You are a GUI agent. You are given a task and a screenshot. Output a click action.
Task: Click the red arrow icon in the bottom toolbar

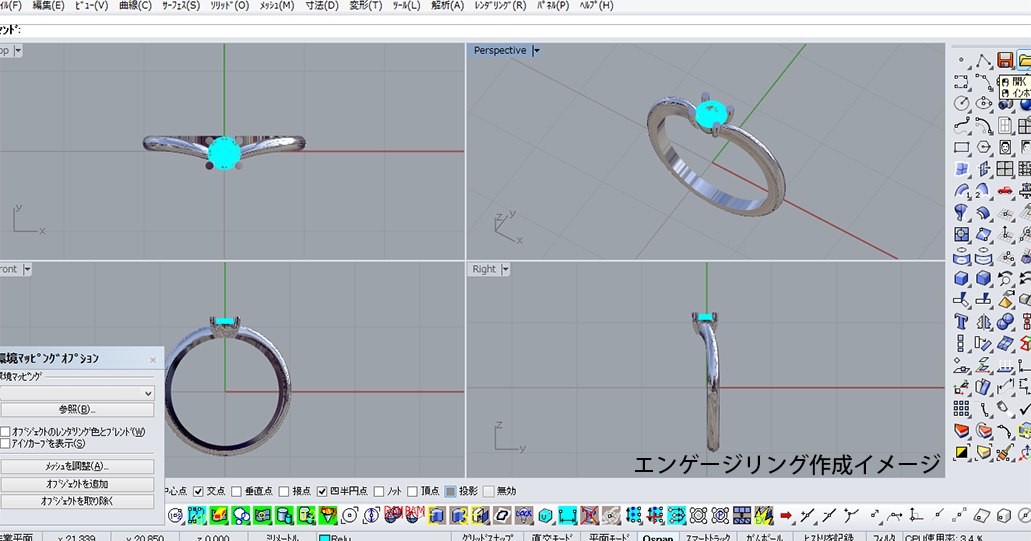coord(785,515)
